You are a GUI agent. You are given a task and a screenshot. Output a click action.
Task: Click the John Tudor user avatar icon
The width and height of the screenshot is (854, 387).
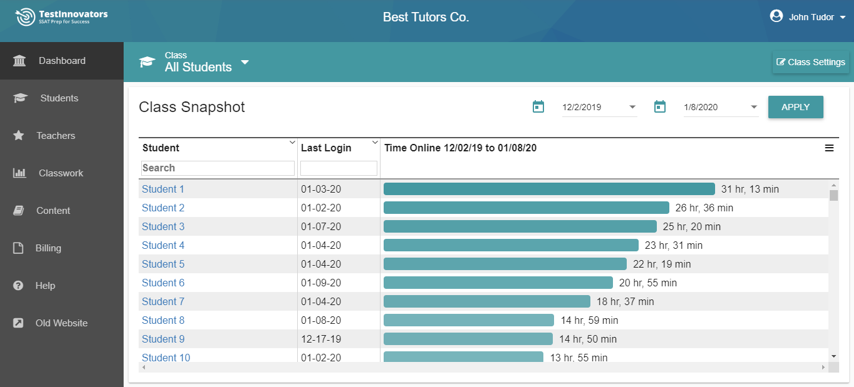(776, 16)
